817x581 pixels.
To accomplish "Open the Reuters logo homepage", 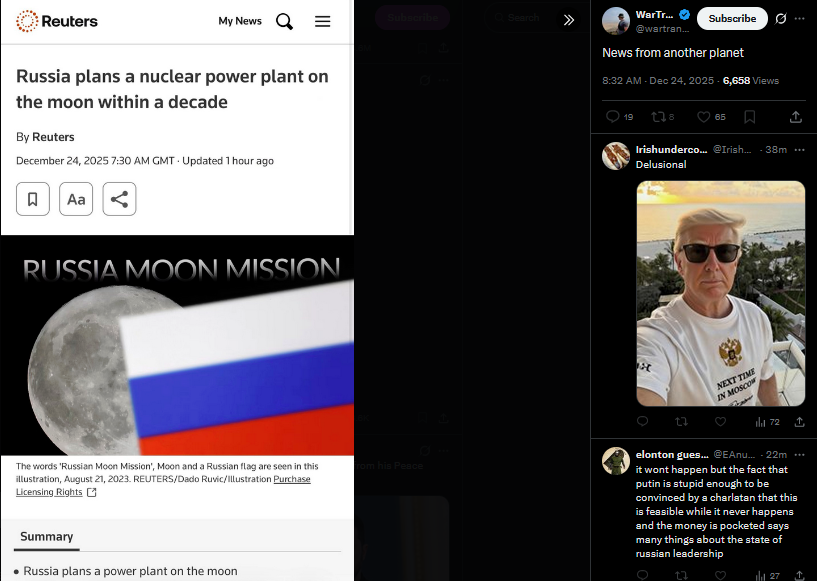I will click(57, 21).
